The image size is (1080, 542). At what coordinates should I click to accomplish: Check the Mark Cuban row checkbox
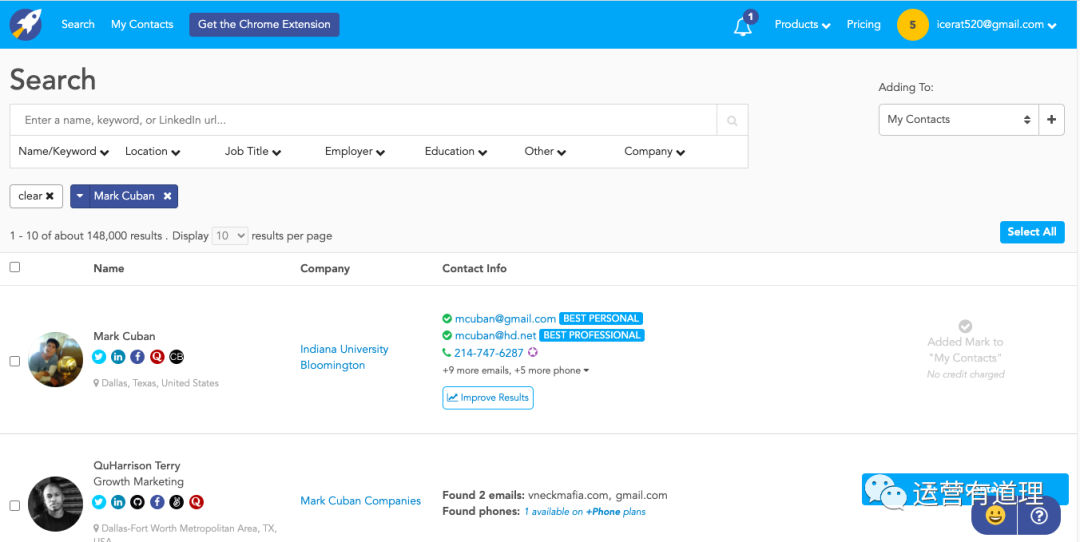pos(14,361)
